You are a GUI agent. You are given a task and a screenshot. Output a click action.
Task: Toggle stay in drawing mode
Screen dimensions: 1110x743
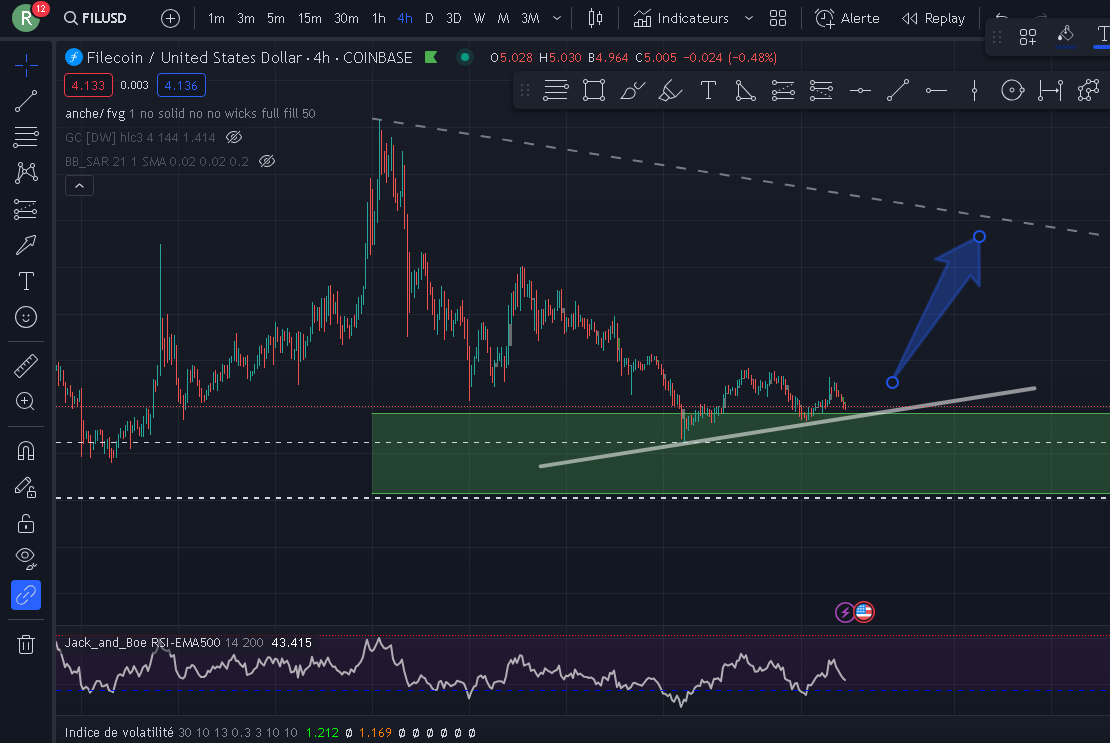click(26, 487)
